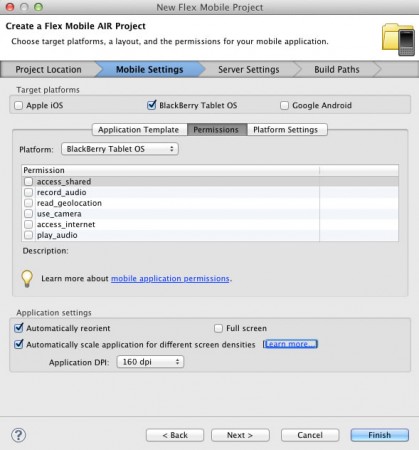Switch to the Platform Settings tab
419x450 pixels.
pos(286,130)
